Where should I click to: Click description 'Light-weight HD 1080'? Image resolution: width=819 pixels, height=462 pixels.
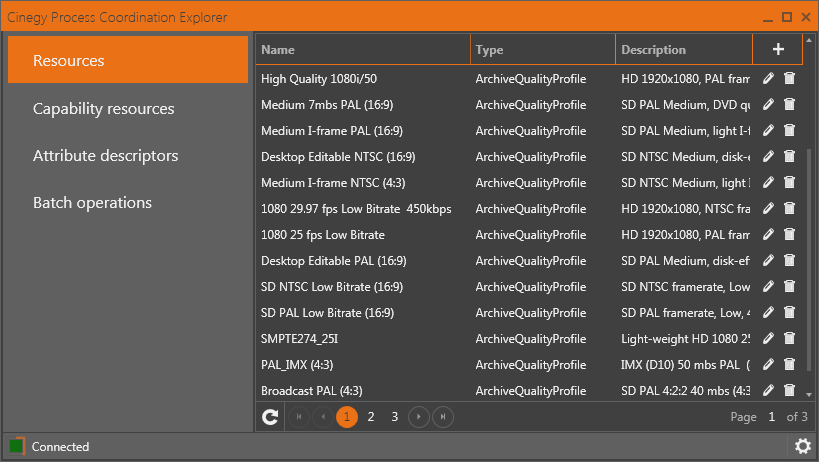(x=685, y=339)
